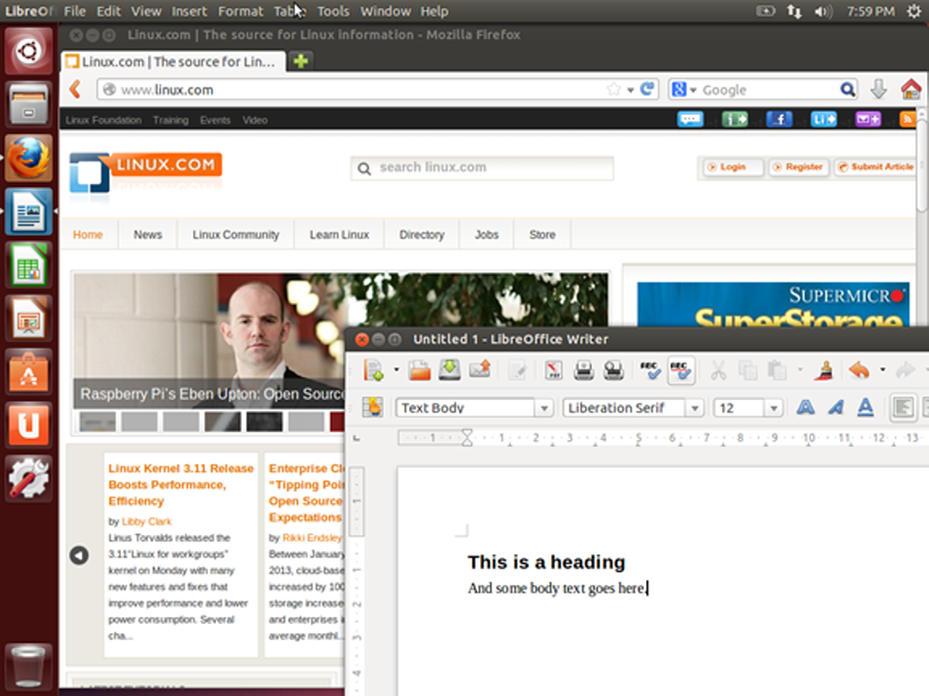Viewport: 929px width, 696px height.
Task: Open System Settings from the launcher
Action: coord(28,479)
